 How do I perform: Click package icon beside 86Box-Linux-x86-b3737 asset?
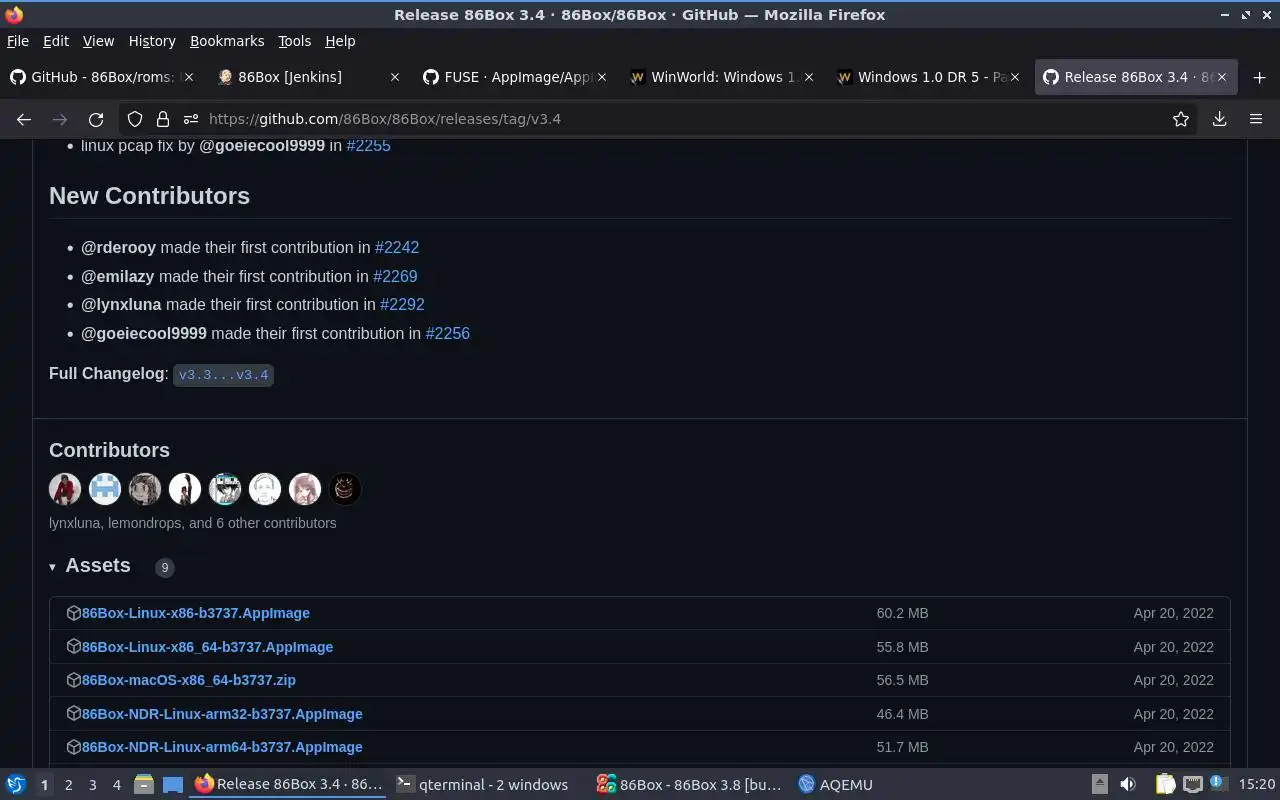tap(73, 613)
